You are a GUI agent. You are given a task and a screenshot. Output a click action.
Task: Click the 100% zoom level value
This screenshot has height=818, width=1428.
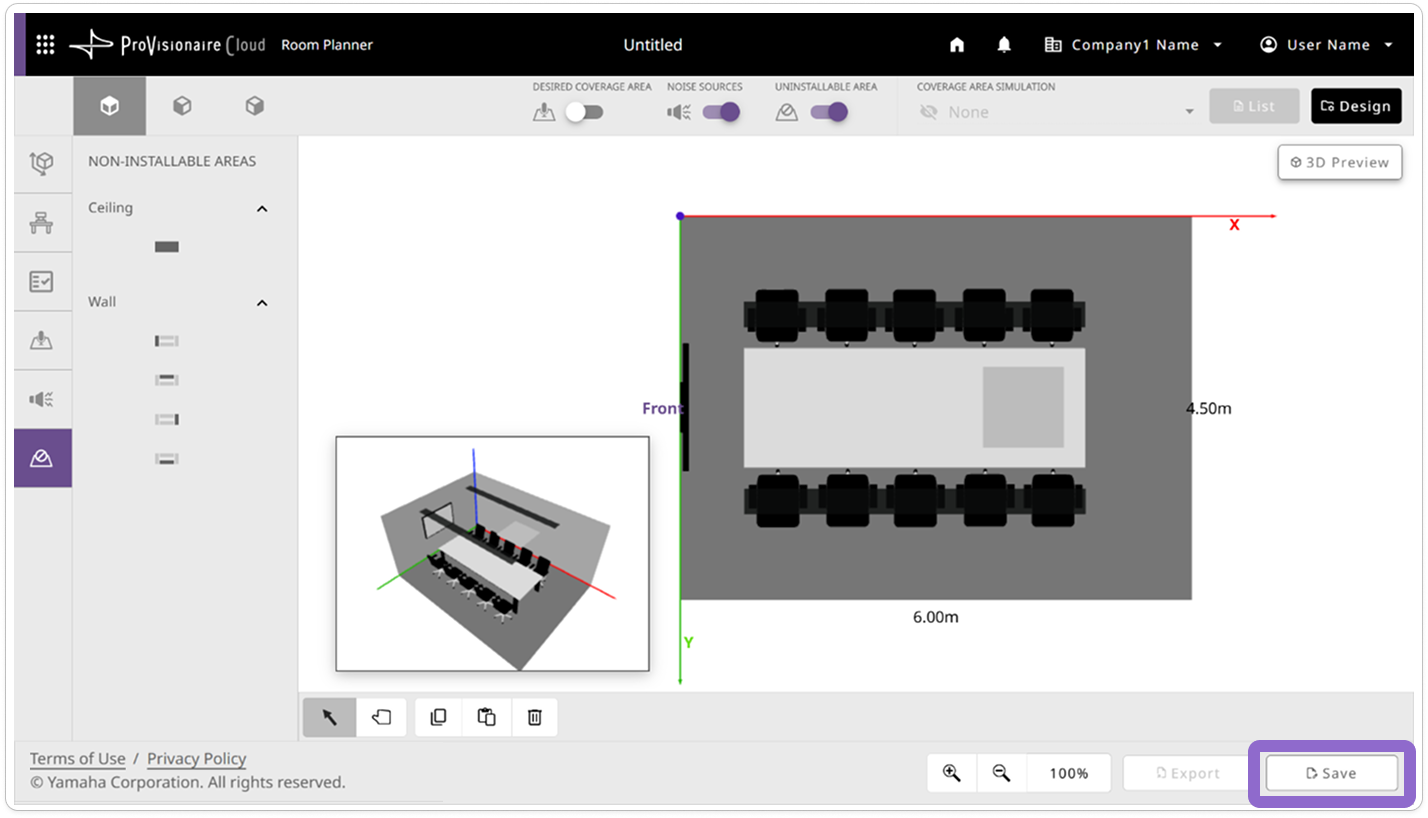click(1069, 773)
